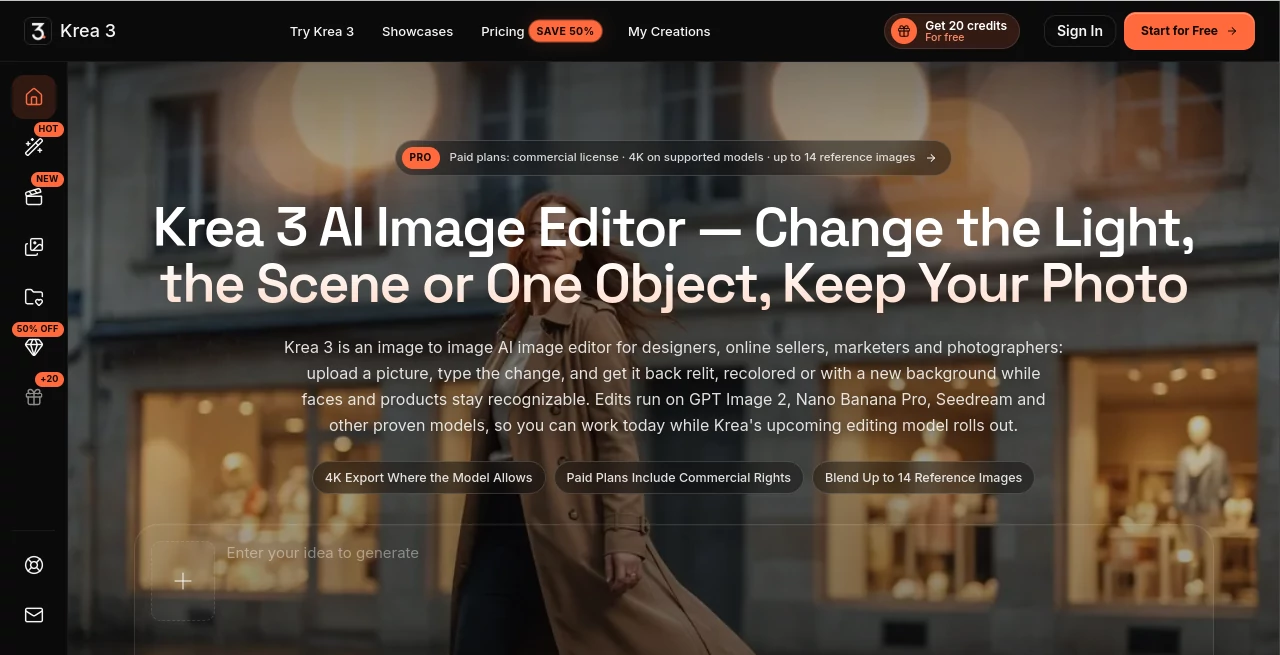Click the Krea 3 logo icon
Image resolution: width=1280 pixels, height=655 pixels.
[37, 31]
